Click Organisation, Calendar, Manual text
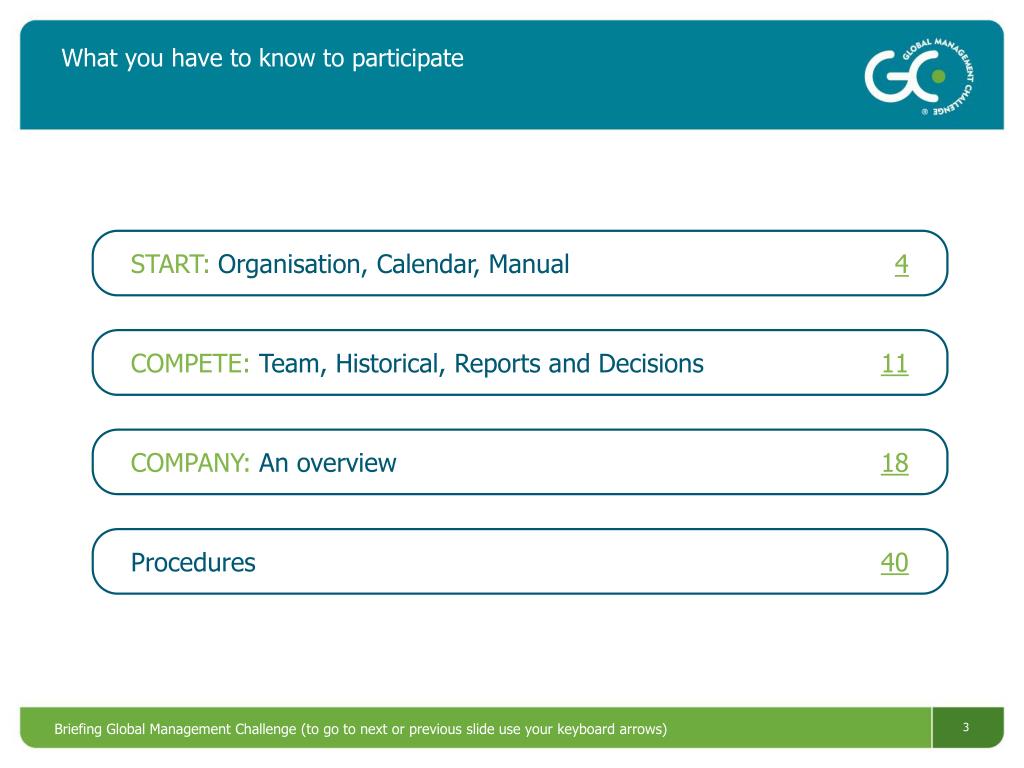This screenshot has height=768, width=1024. pyautogui.click(x=393, y=264)
